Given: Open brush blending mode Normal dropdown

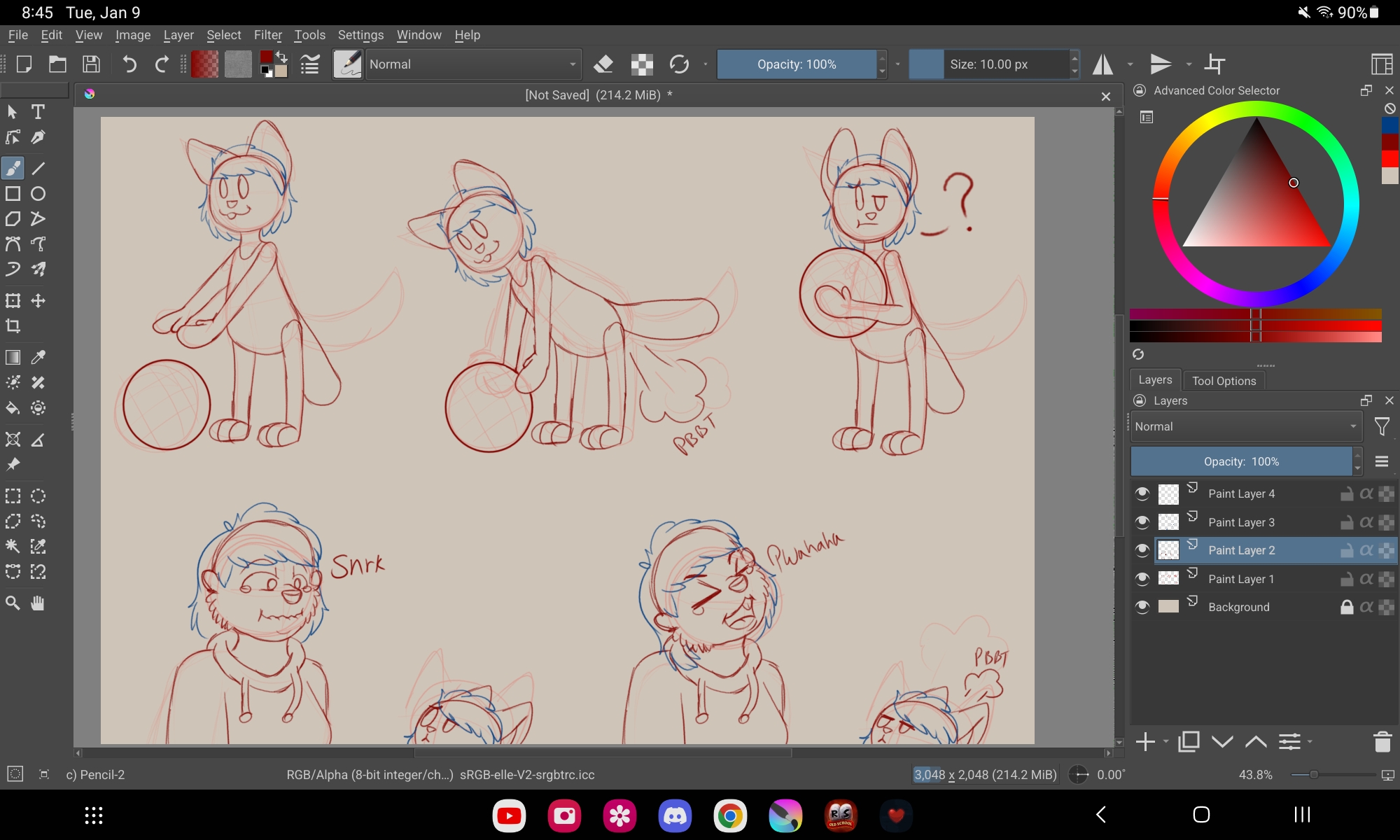Looking at the screenshot, I should [x=473, y=64].
